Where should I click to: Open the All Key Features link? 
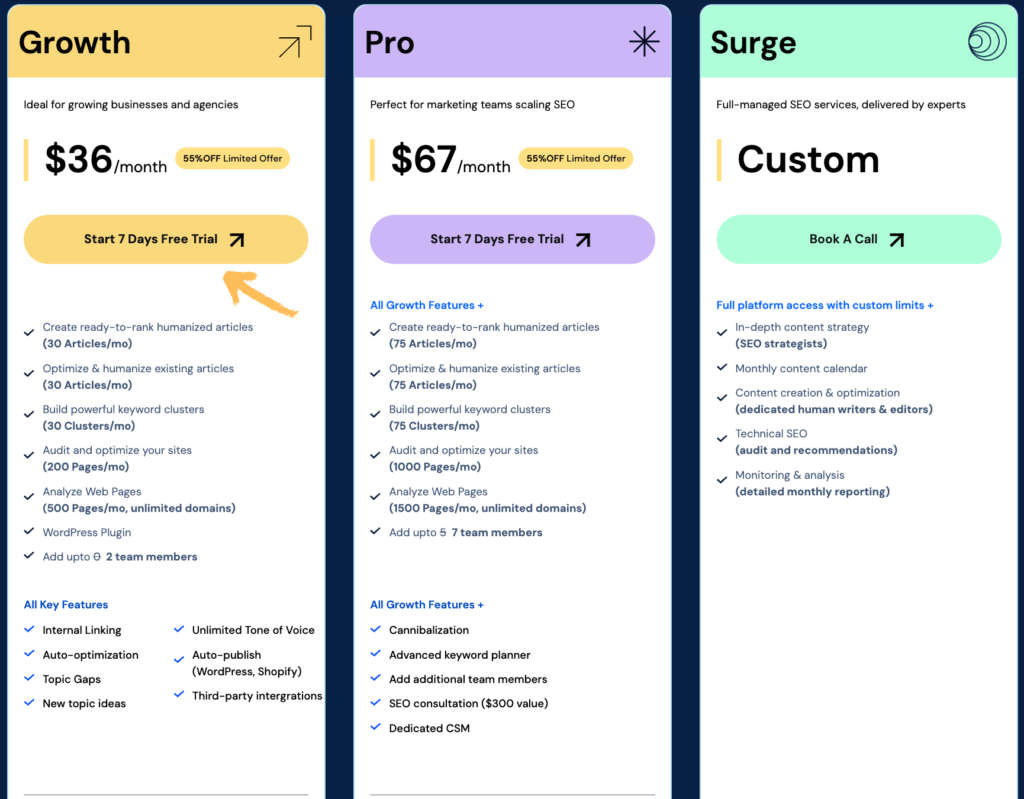(x=66, y=604)
